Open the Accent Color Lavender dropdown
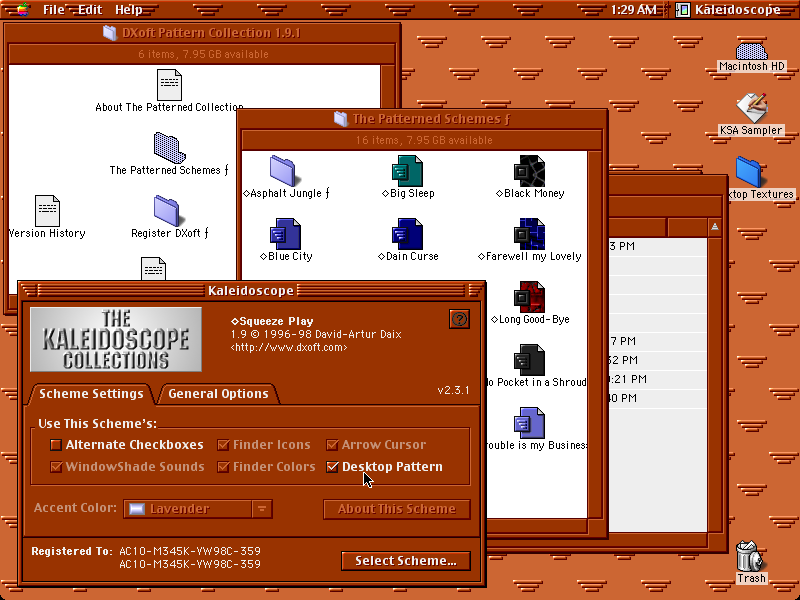The width and height of the screenshot is (800, 600). point(197,509)
